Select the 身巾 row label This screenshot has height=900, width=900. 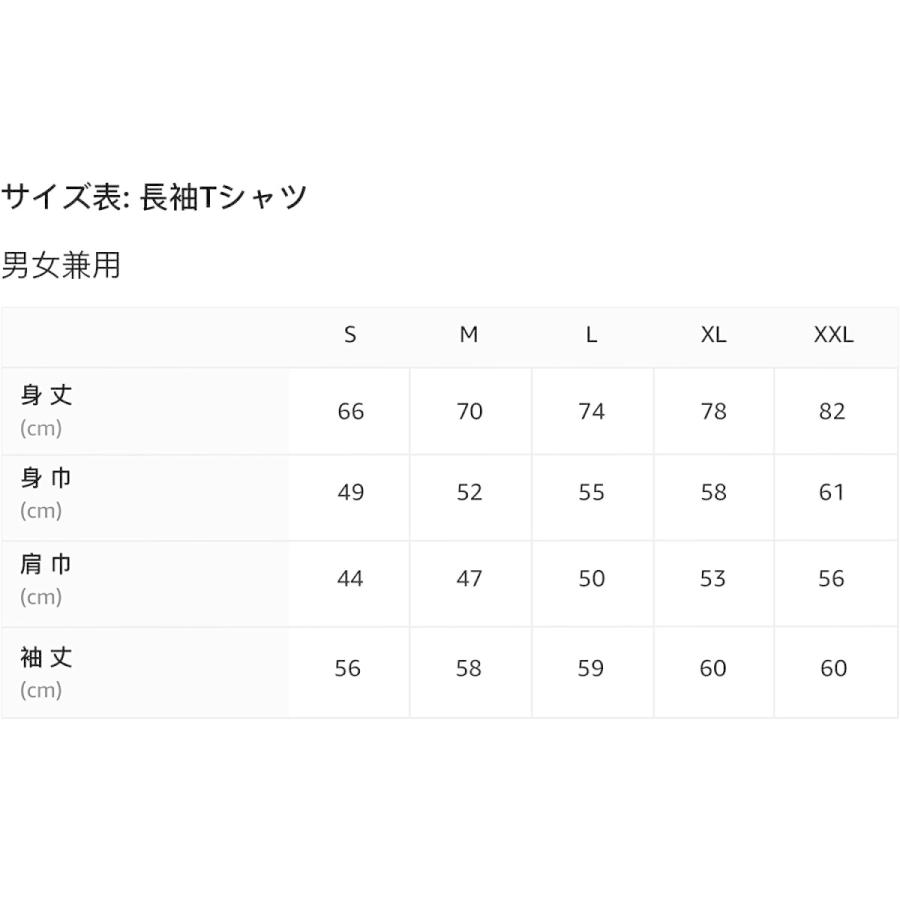(x=47, y=479)
